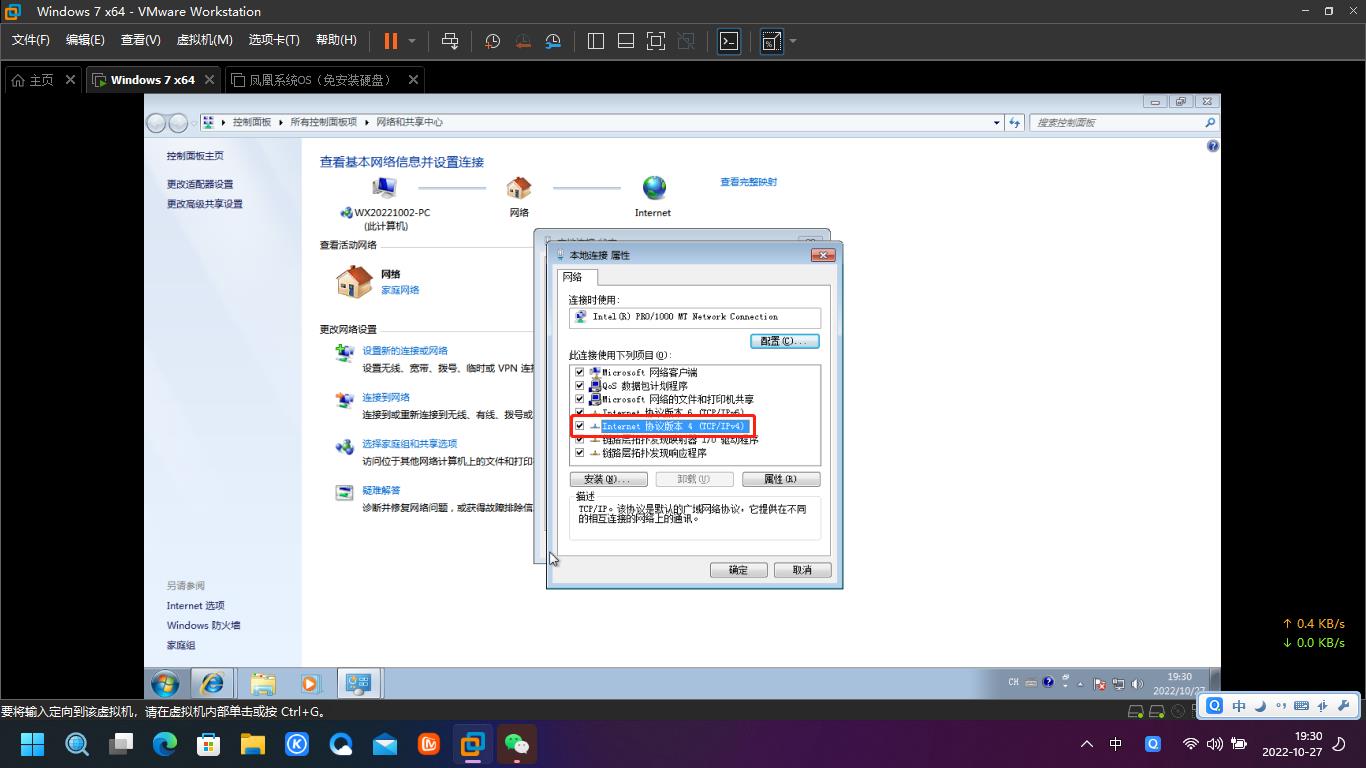This screenshot has width=1366, height=768.
Task: Uncheck Internet 协议版本 4 (TCP/IPv4)
Action: point(579,426)
